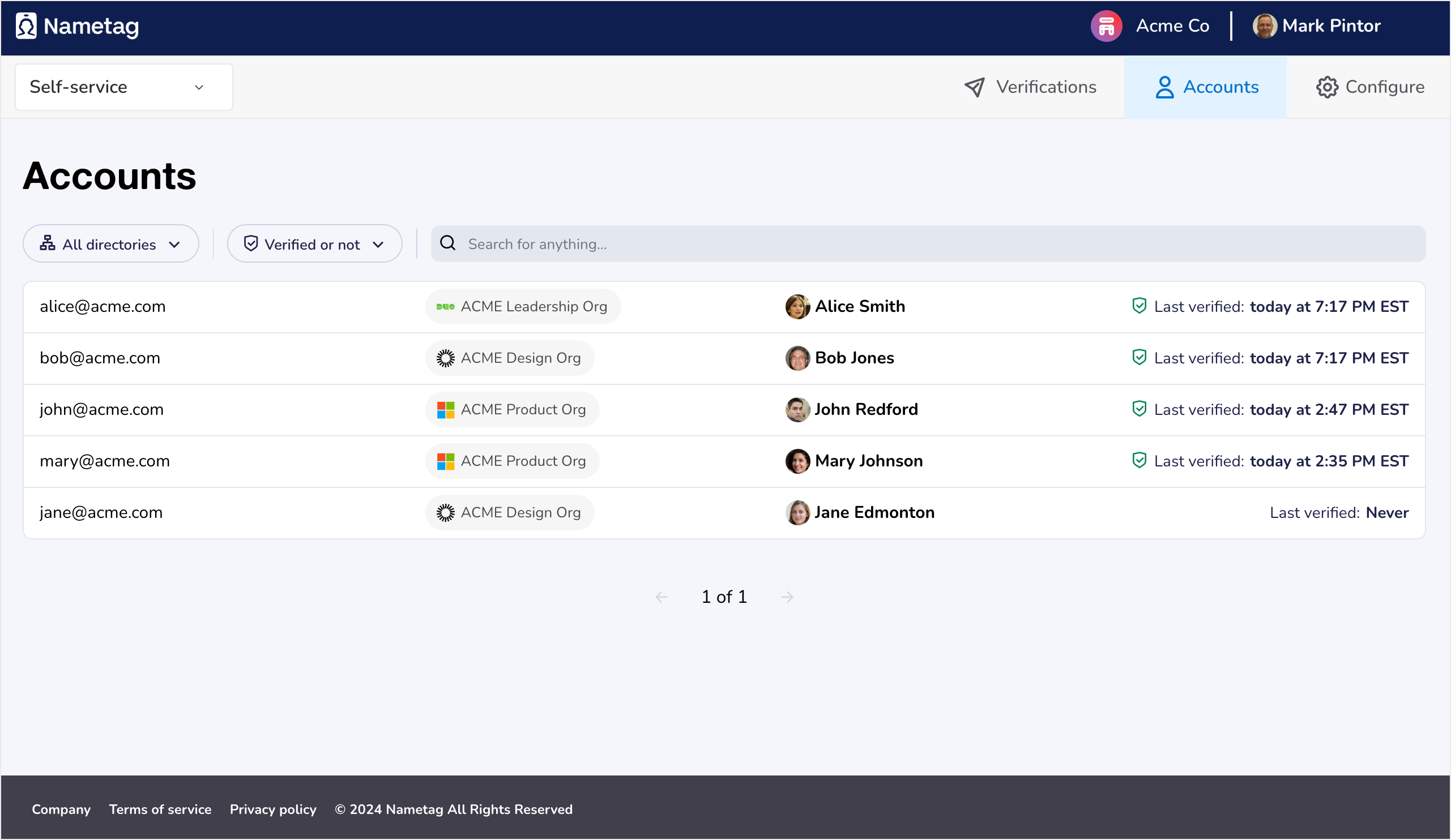The height and width of the screenshot is (840, 1451).
Task: Open the jane@acme.com account
Action: 101,513
